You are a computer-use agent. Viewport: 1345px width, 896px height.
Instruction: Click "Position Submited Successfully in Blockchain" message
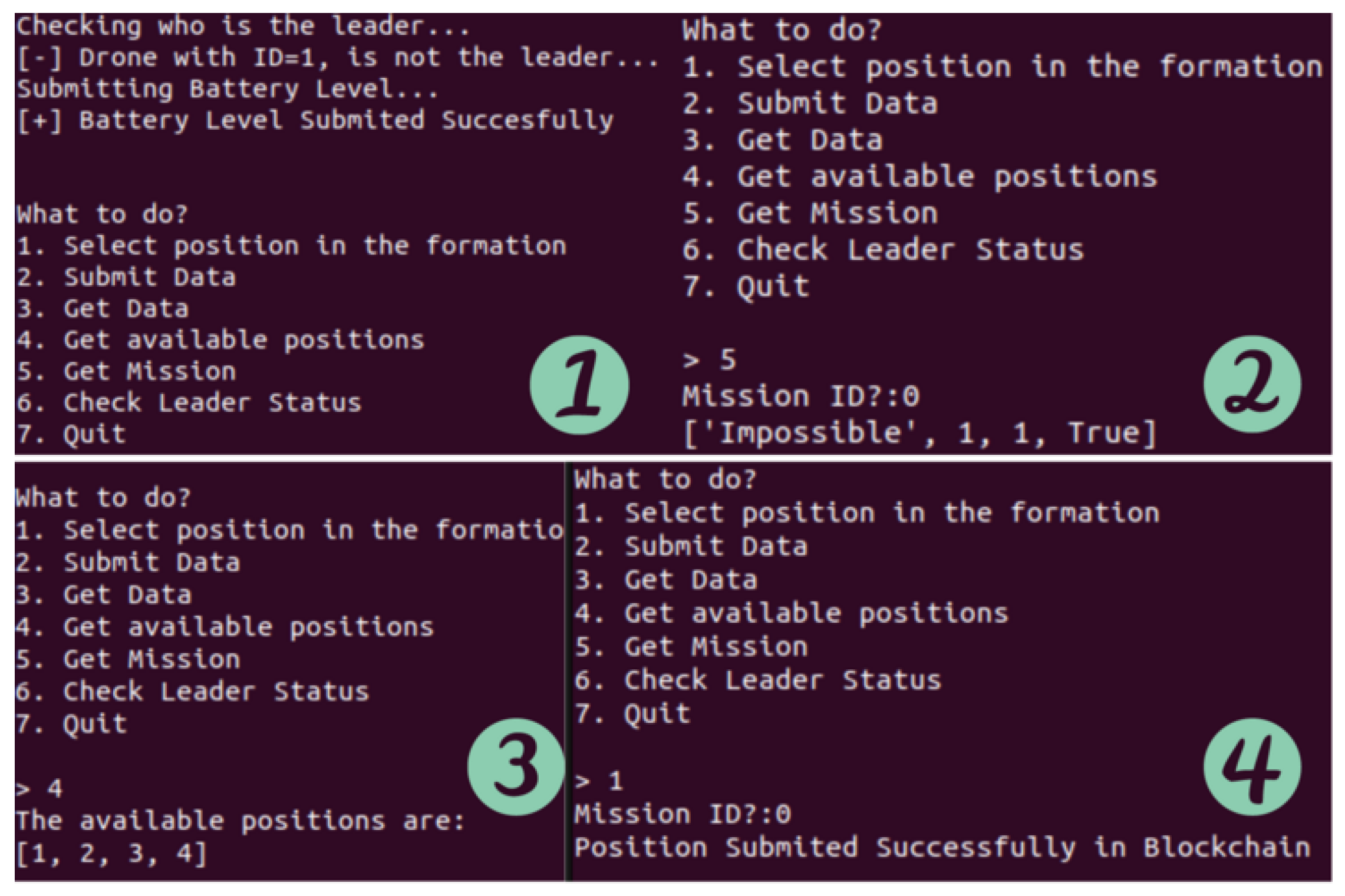pyautogui.click(x=942, y=848)
